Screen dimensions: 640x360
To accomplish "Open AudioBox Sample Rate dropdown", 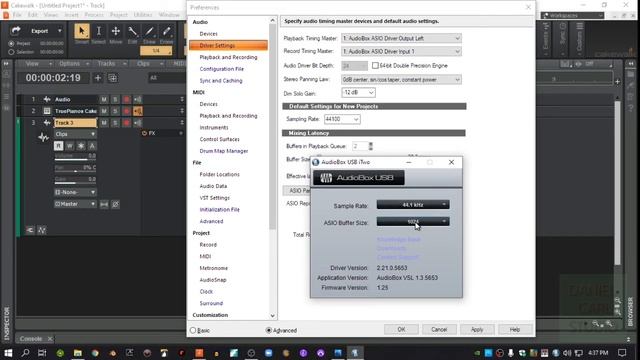I will coord(413,205).
